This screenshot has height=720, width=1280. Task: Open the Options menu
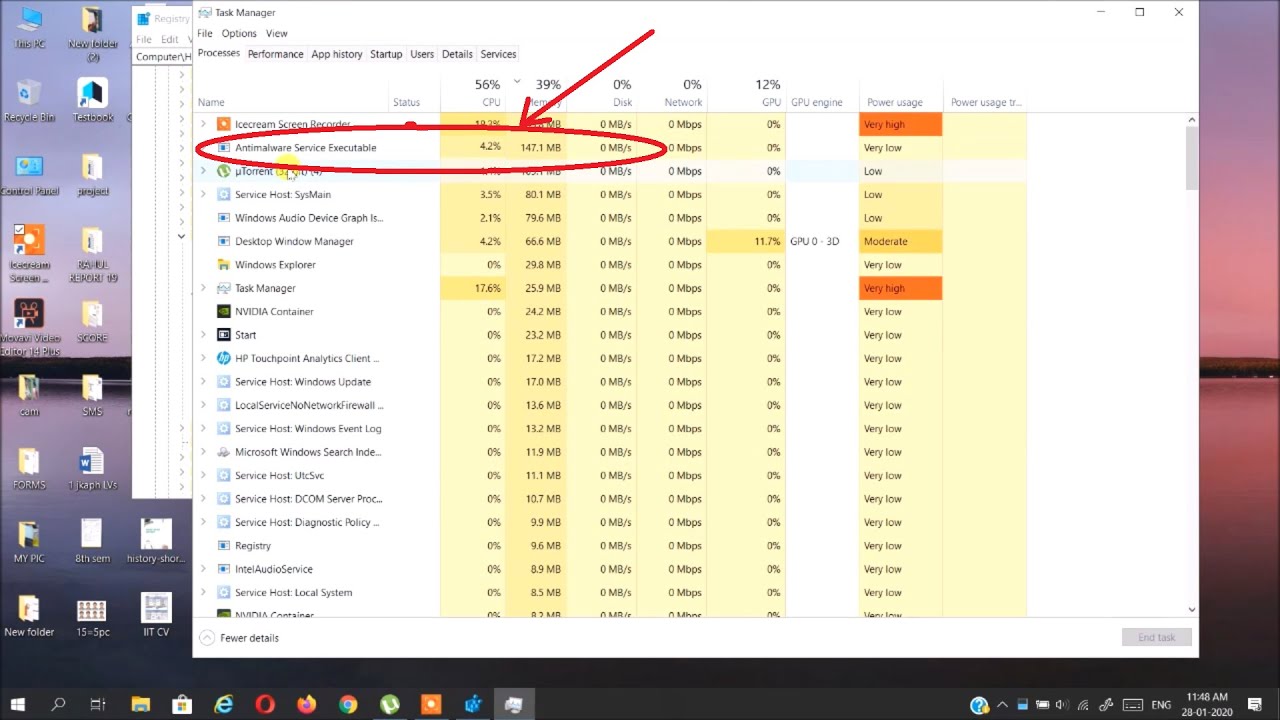pyautogui.click(x=239, y=33)
